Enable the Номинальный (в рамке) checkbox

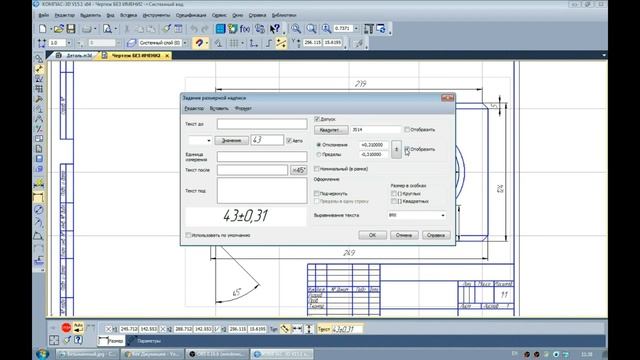pos(317,169)
